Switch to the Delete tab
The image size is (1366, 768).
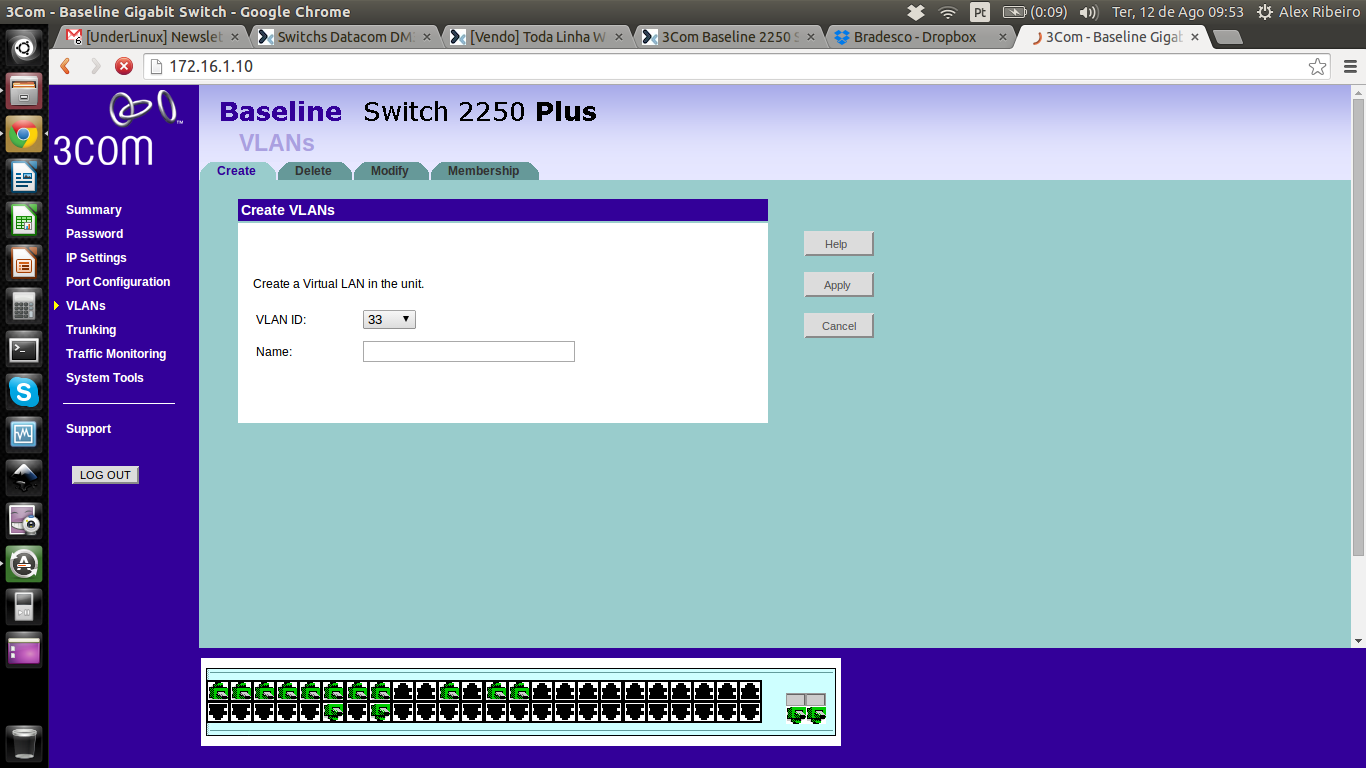pyautogui.click(x=313, y=171)
